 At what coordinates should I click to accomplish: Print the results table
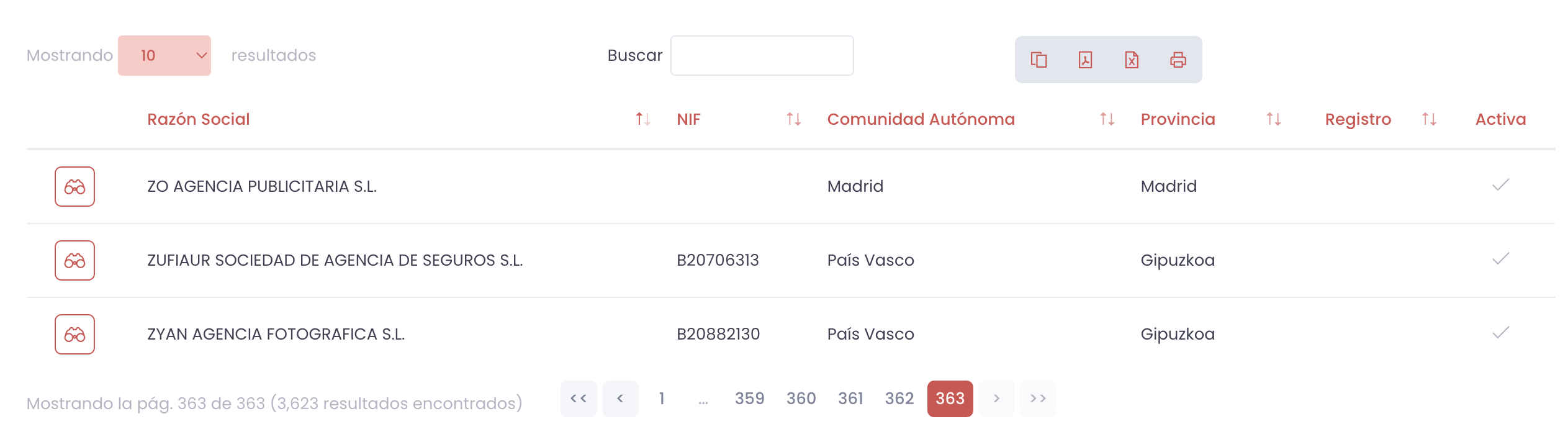tap(1178, 60)
